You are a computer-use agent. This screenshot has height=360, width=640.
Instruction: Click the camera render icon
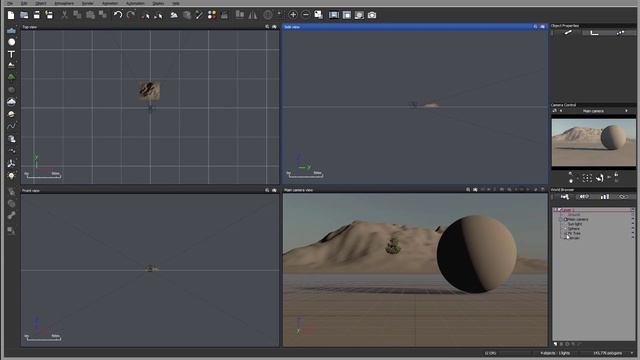tap(372, 16)
